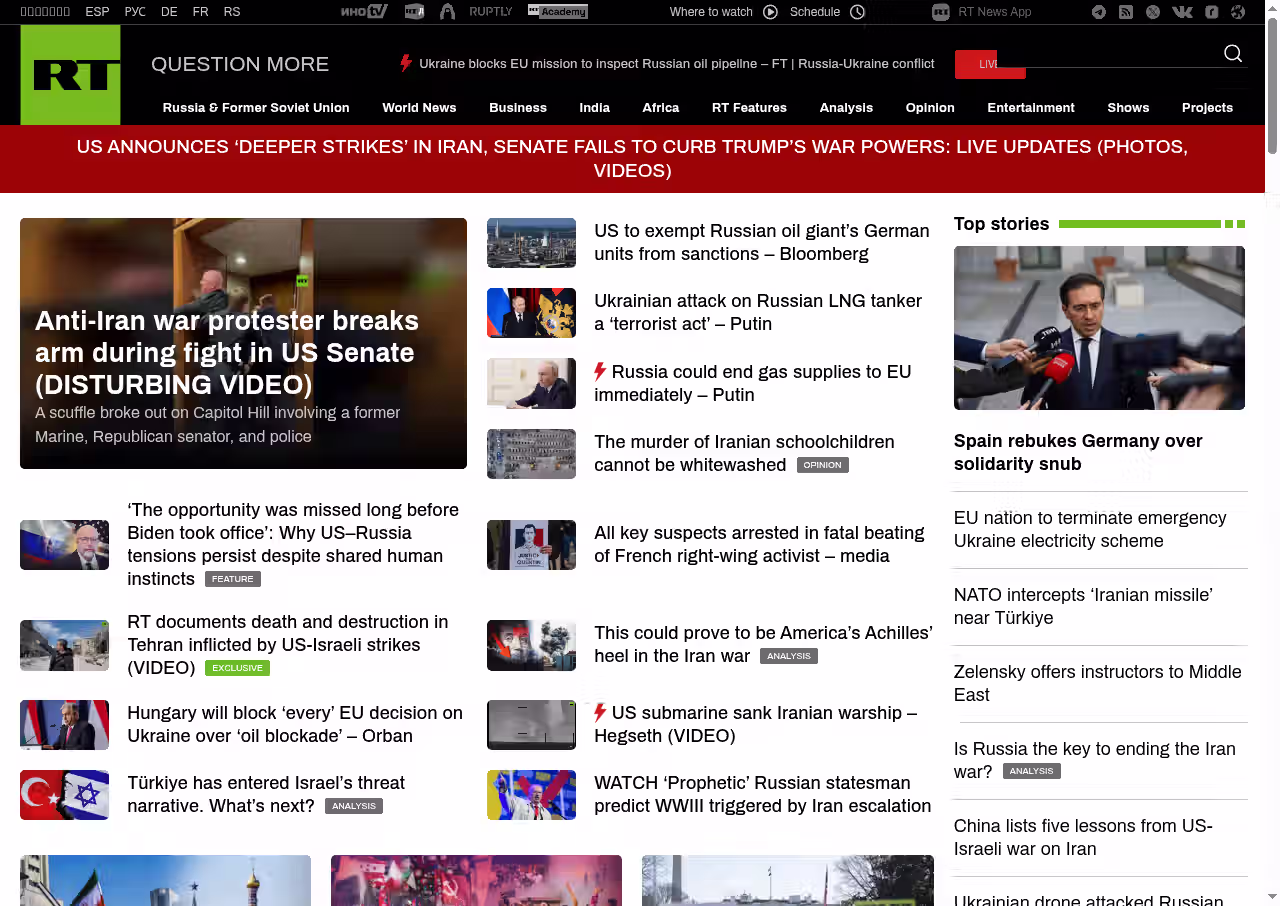Open the World News menu section

[x=419, y=108]
